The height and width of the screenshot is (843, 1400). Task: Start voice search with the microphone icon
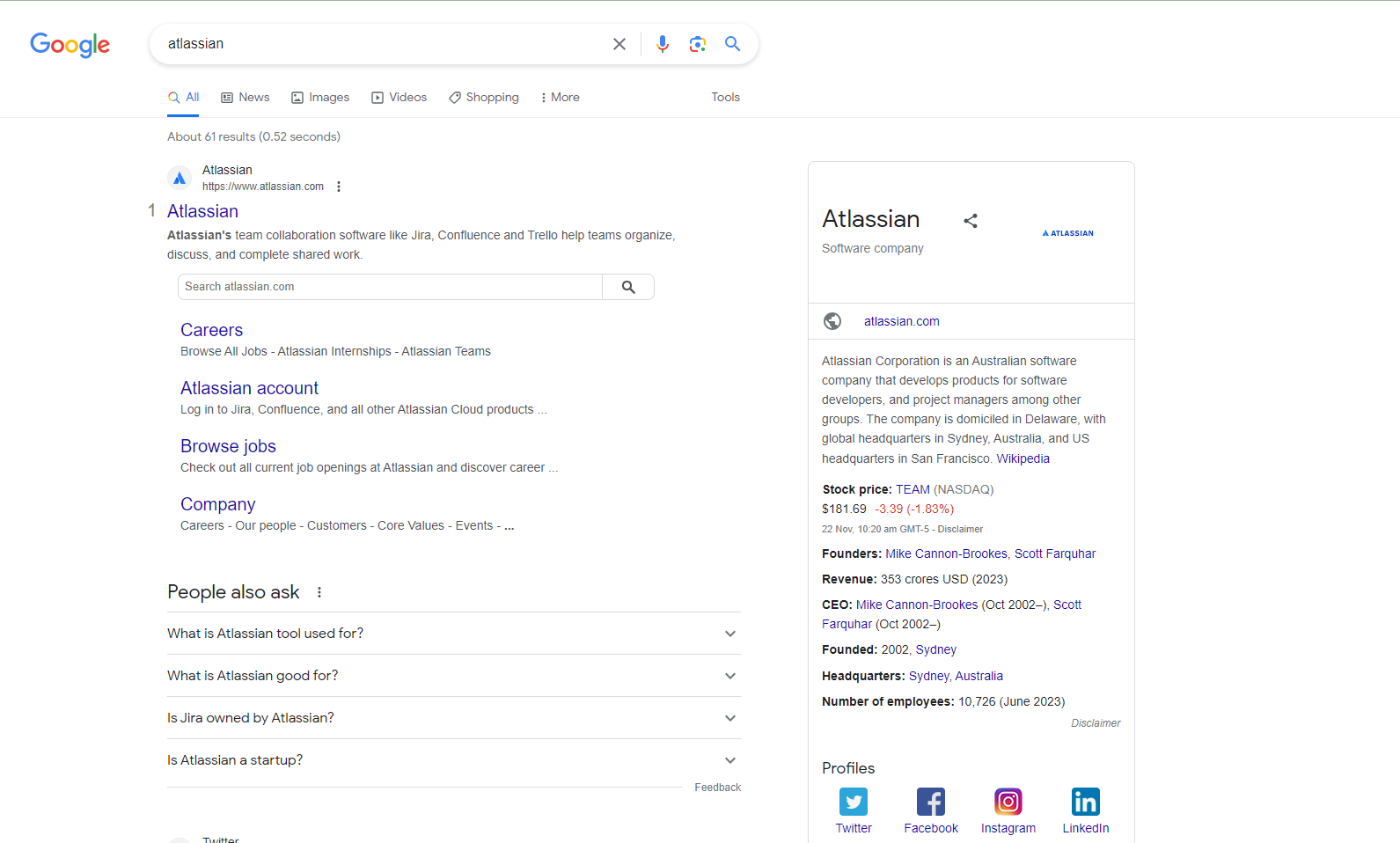tap(663, 44)
